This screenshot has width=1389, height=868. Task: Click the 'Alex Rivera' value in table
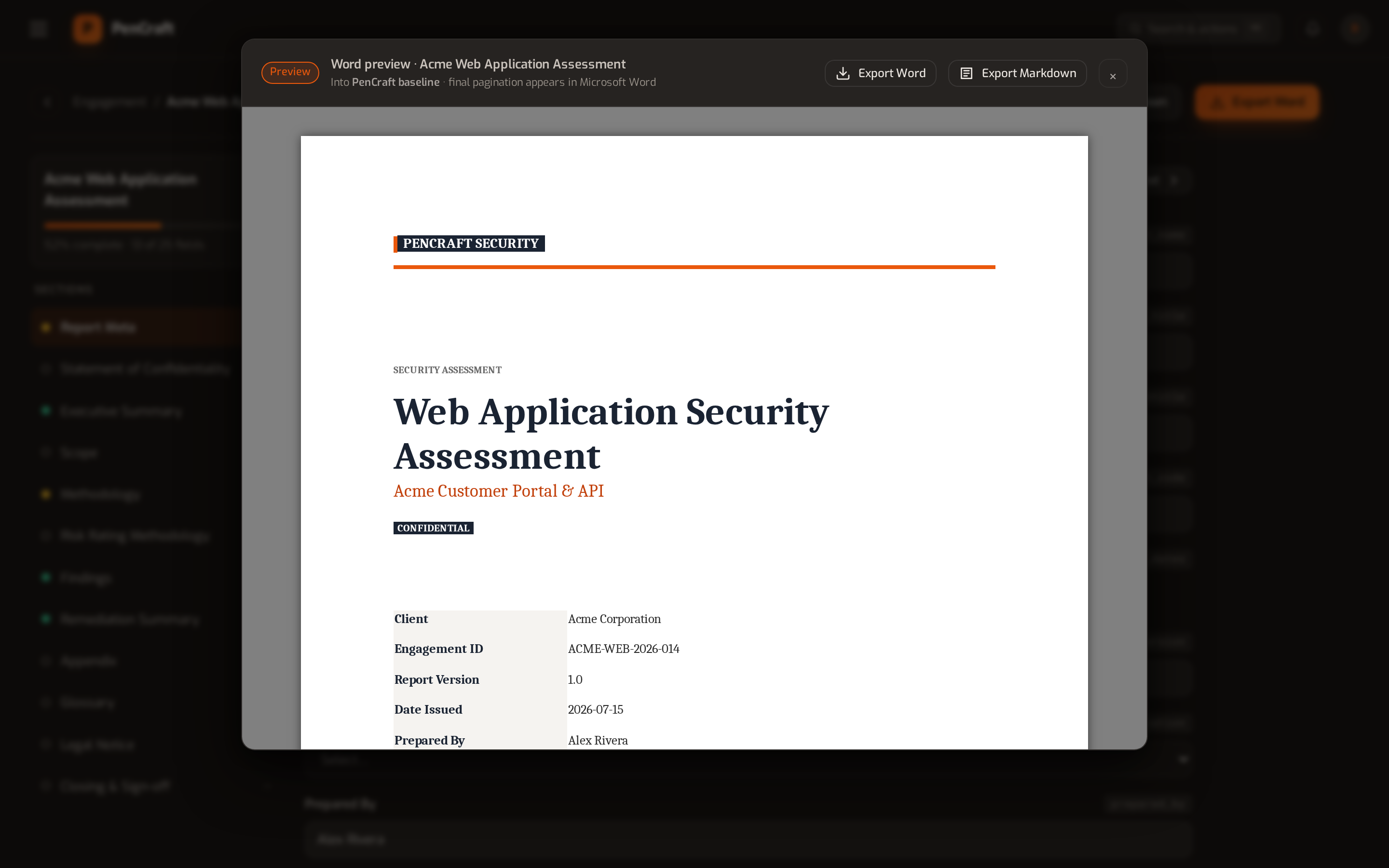coord(598,741)
